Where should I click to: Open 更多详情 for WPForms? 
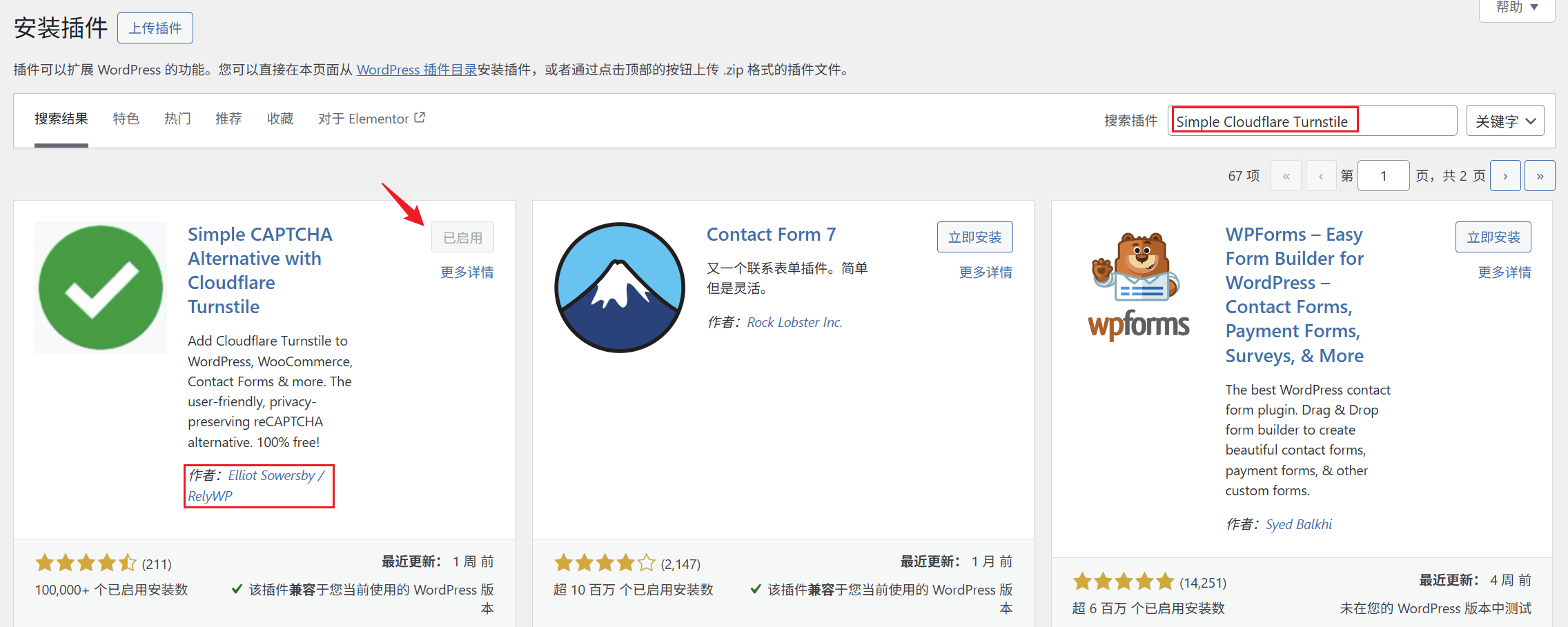tap(1505, 272)
